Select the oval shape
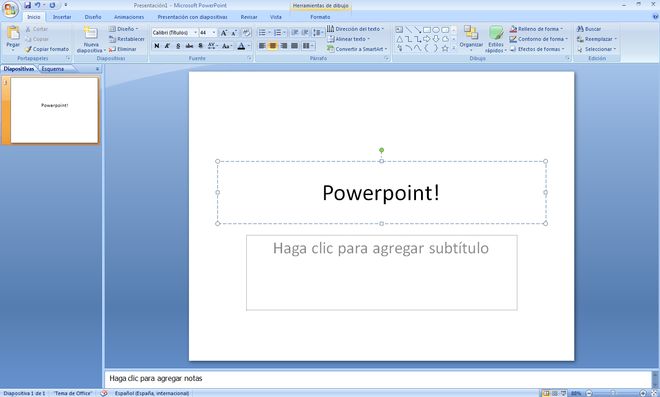The image size is (660, 397). coord(436,29)
